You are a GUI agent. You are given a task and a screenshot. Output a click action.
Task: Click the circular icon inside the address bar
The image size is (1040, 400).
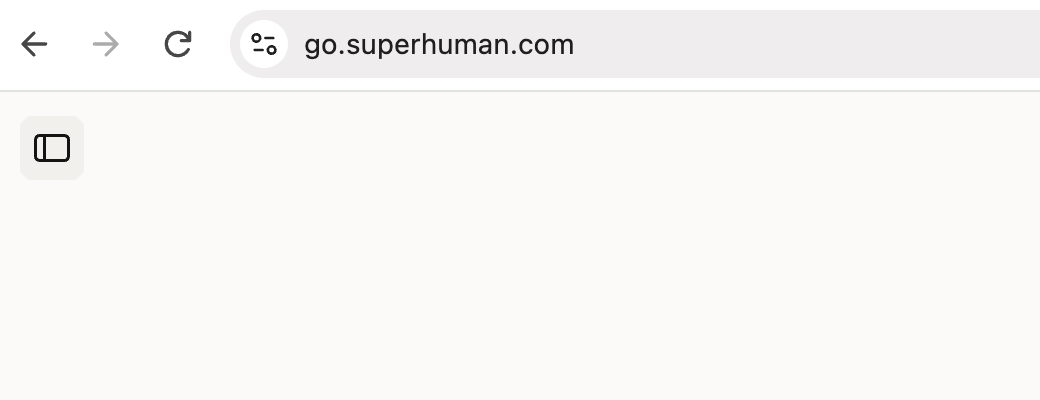(x=263, y=44)
